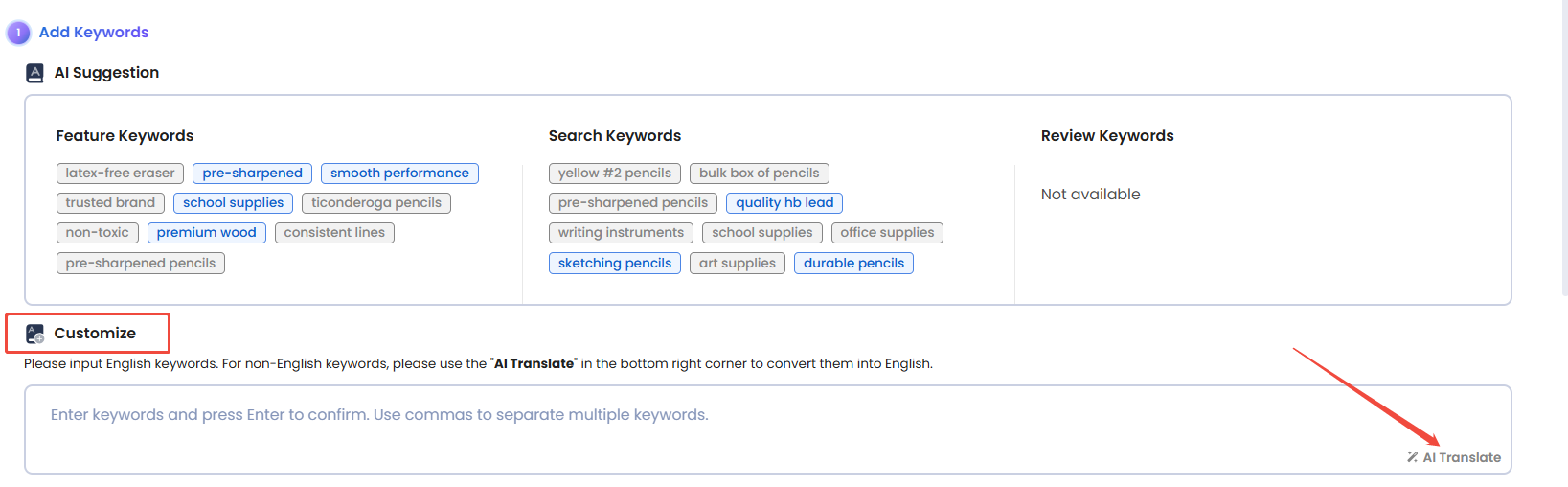Click the AI Translate button
The width and height of the screenshot is (1568, 487).
pyautogui.click(x=1454, y=457)
